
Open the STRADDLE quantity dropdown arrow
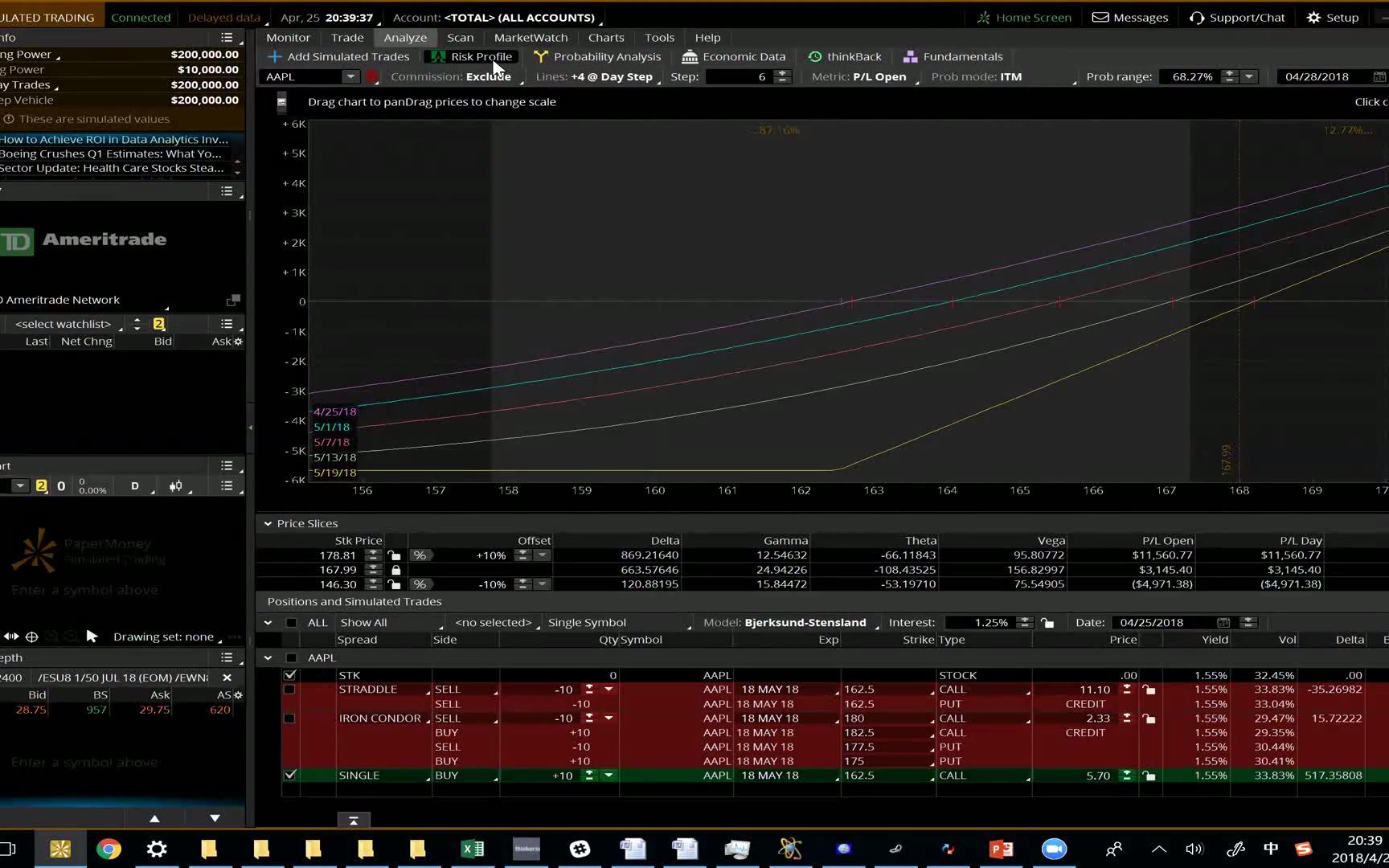[608, 690]
